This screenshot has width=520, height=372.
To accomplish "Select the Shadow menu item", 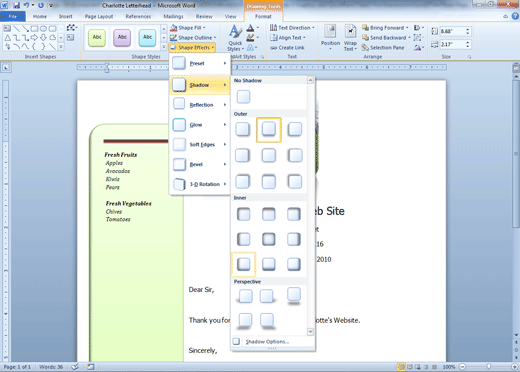I will coord(199,85).
